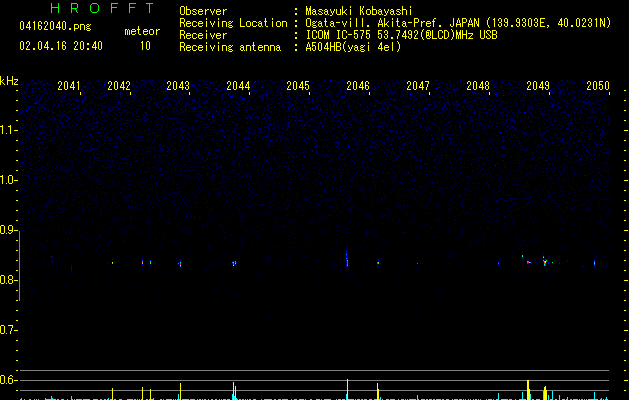This screenshot has height=400, width=629.
Task: Click the 1.1 kHz frequency axis label
Action: coord(8,130)
